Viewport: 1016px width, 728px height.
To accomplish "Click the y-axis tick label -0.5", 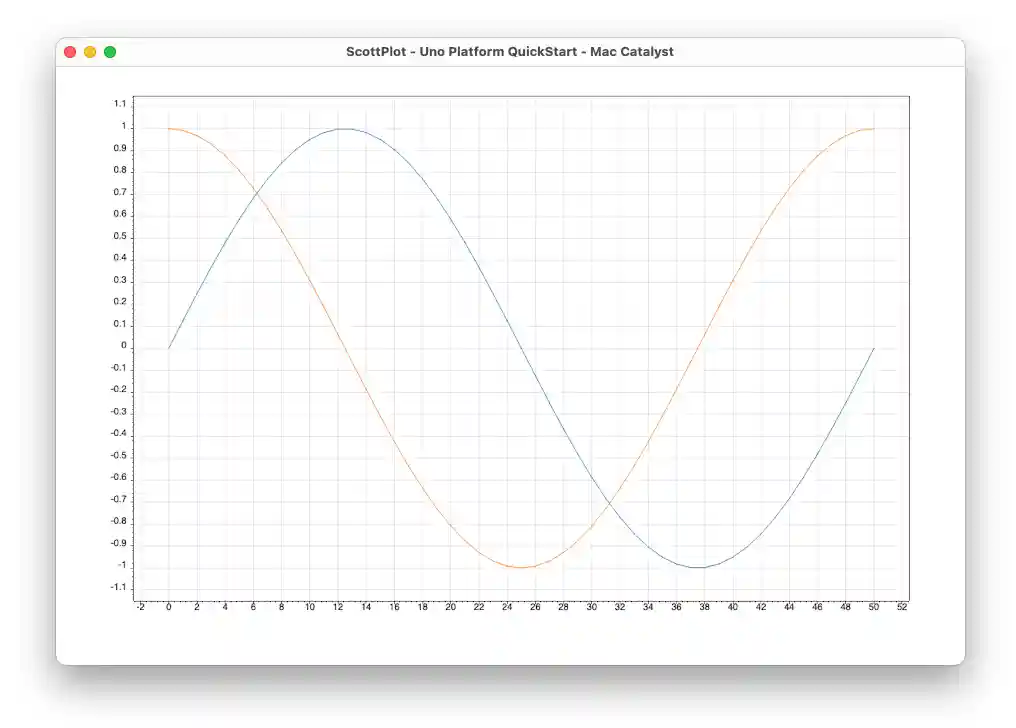I will 119,455.
